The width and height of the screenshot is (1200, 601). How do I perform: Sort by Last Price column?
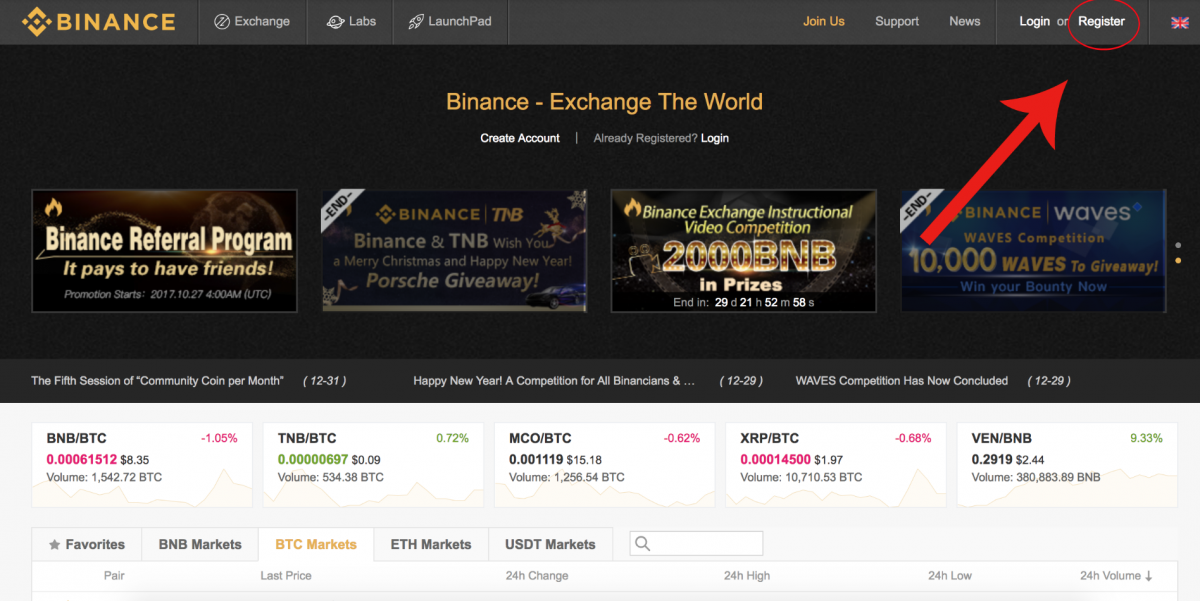pos(286,576)
